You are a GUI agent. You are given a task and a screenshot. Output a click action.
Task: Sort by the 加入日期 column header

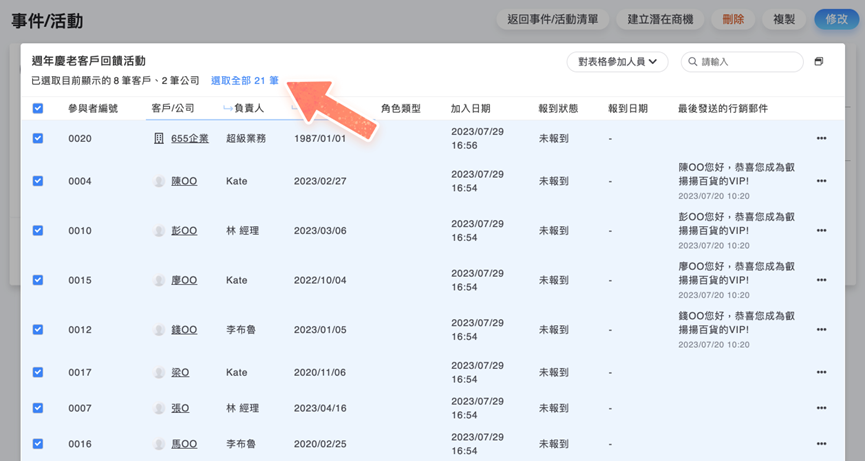(x=470, y=108)
